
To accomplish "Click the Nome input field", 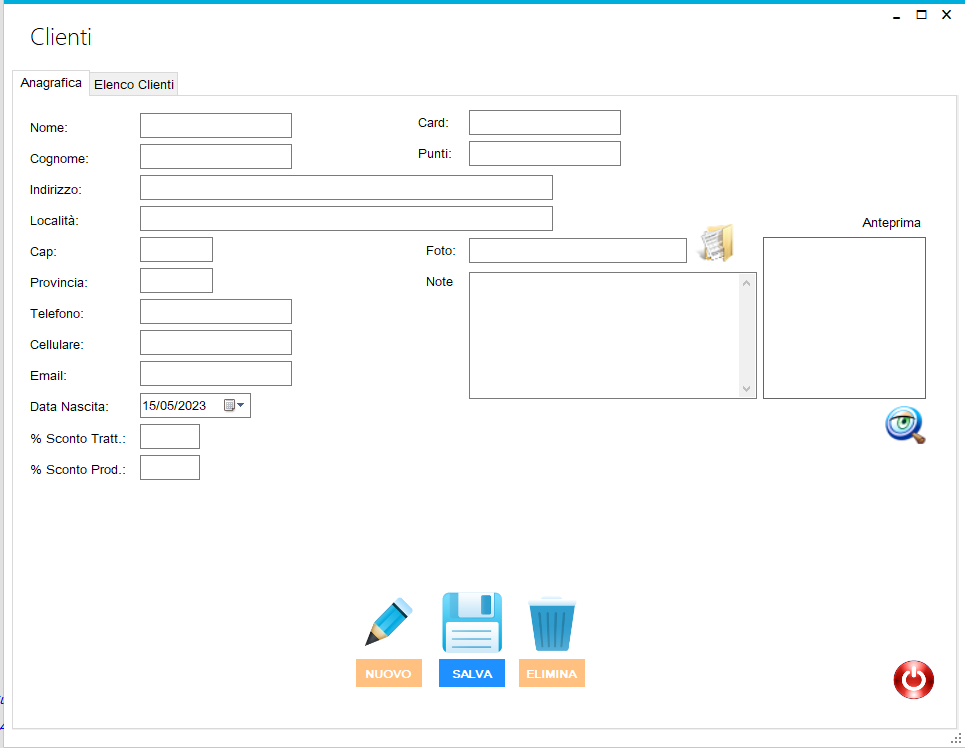I will pos(216,126).
